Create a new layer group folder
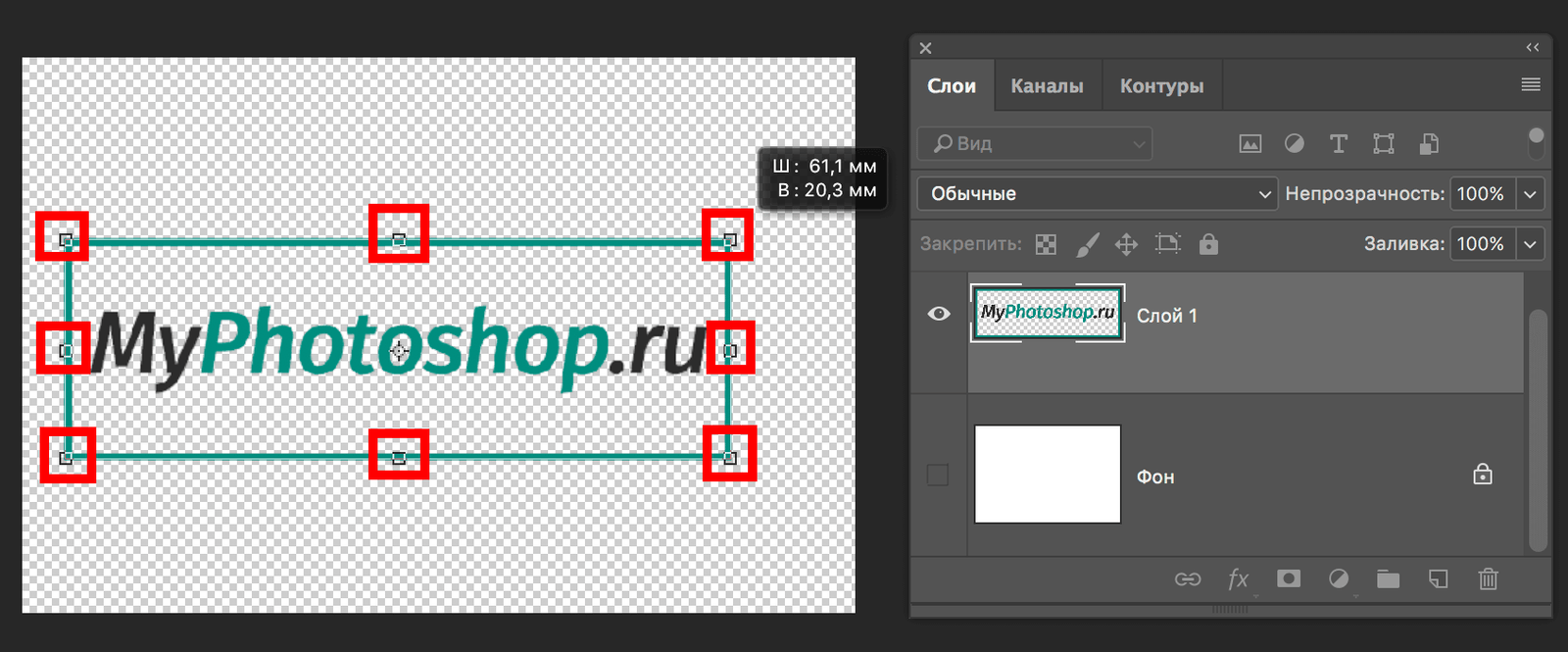The image size is (1568, 652). tap(1388, 579)
